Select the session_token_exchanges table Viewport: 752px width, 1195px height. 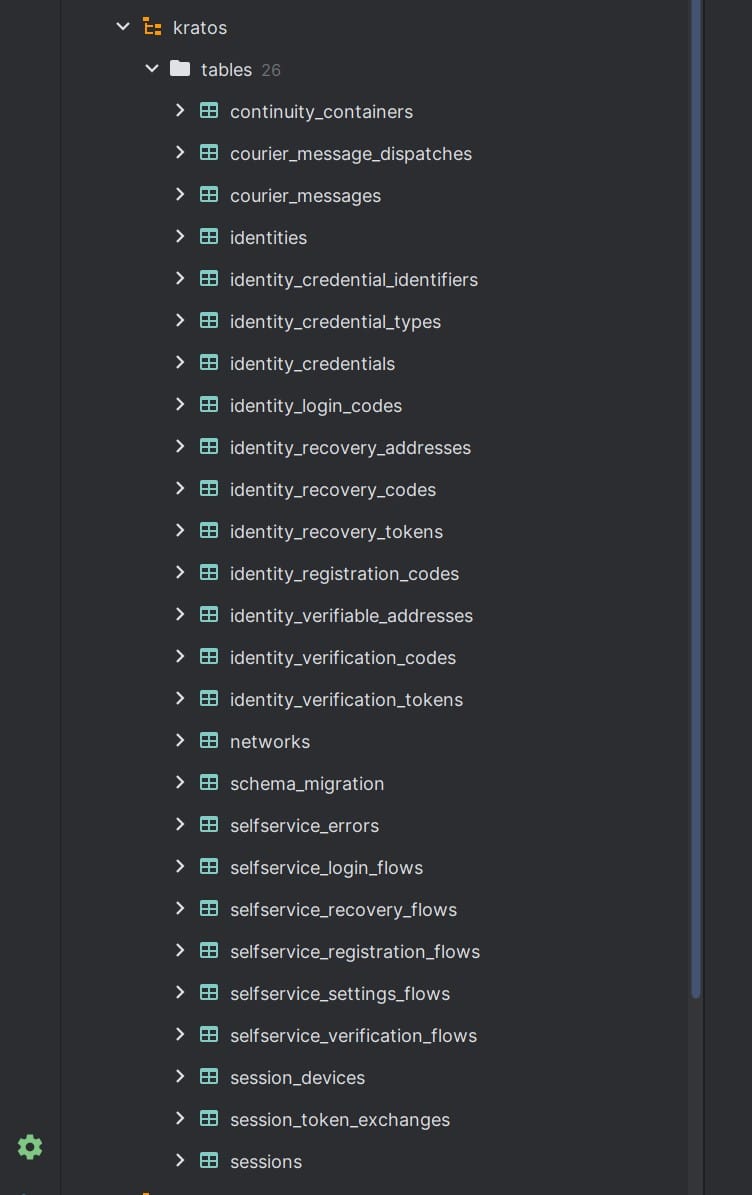pos(339,1119)
